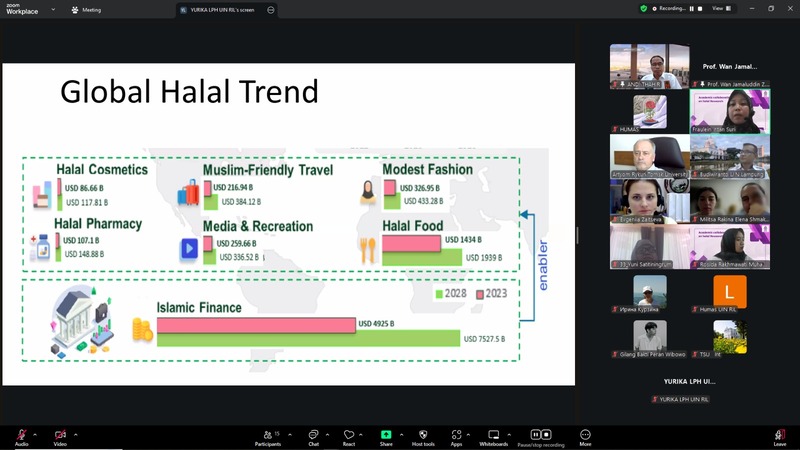
Task: Click the green encryption shield icon
Action: tap(644, 8)
